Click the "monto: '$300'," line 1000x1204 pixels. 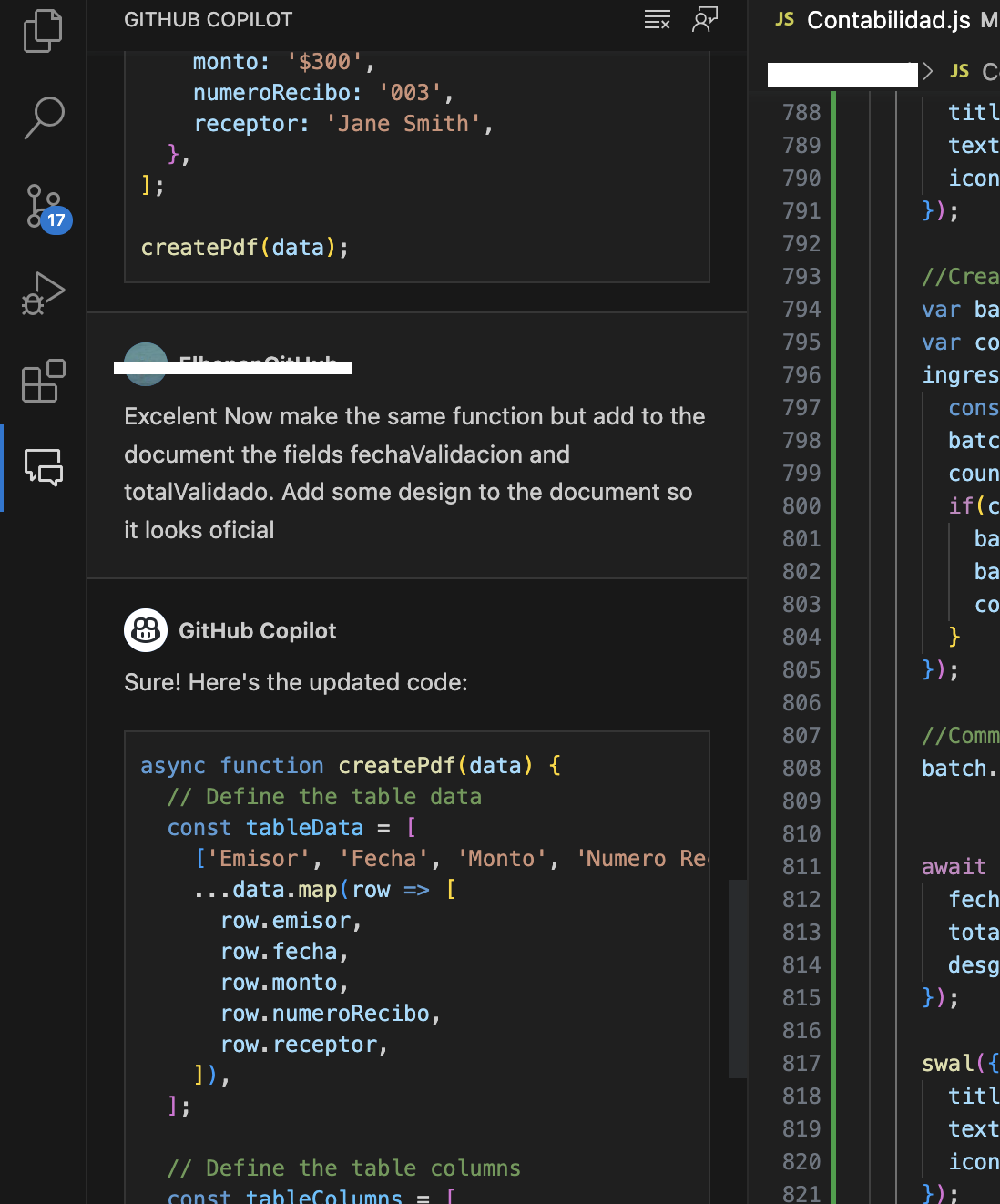(284, 62)
